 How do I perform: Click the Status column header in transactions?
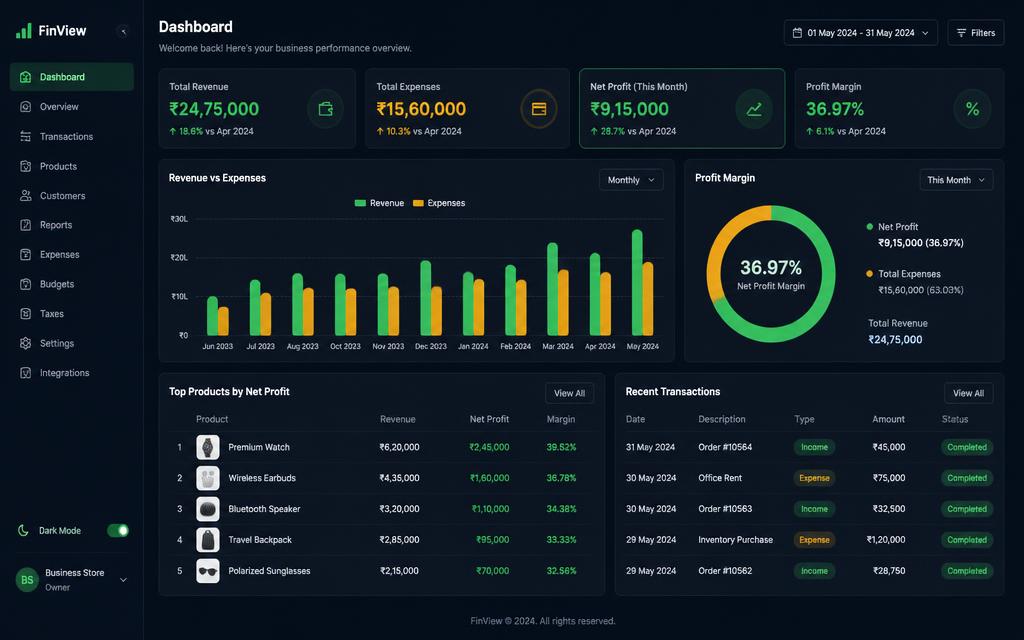click(955, 419)
